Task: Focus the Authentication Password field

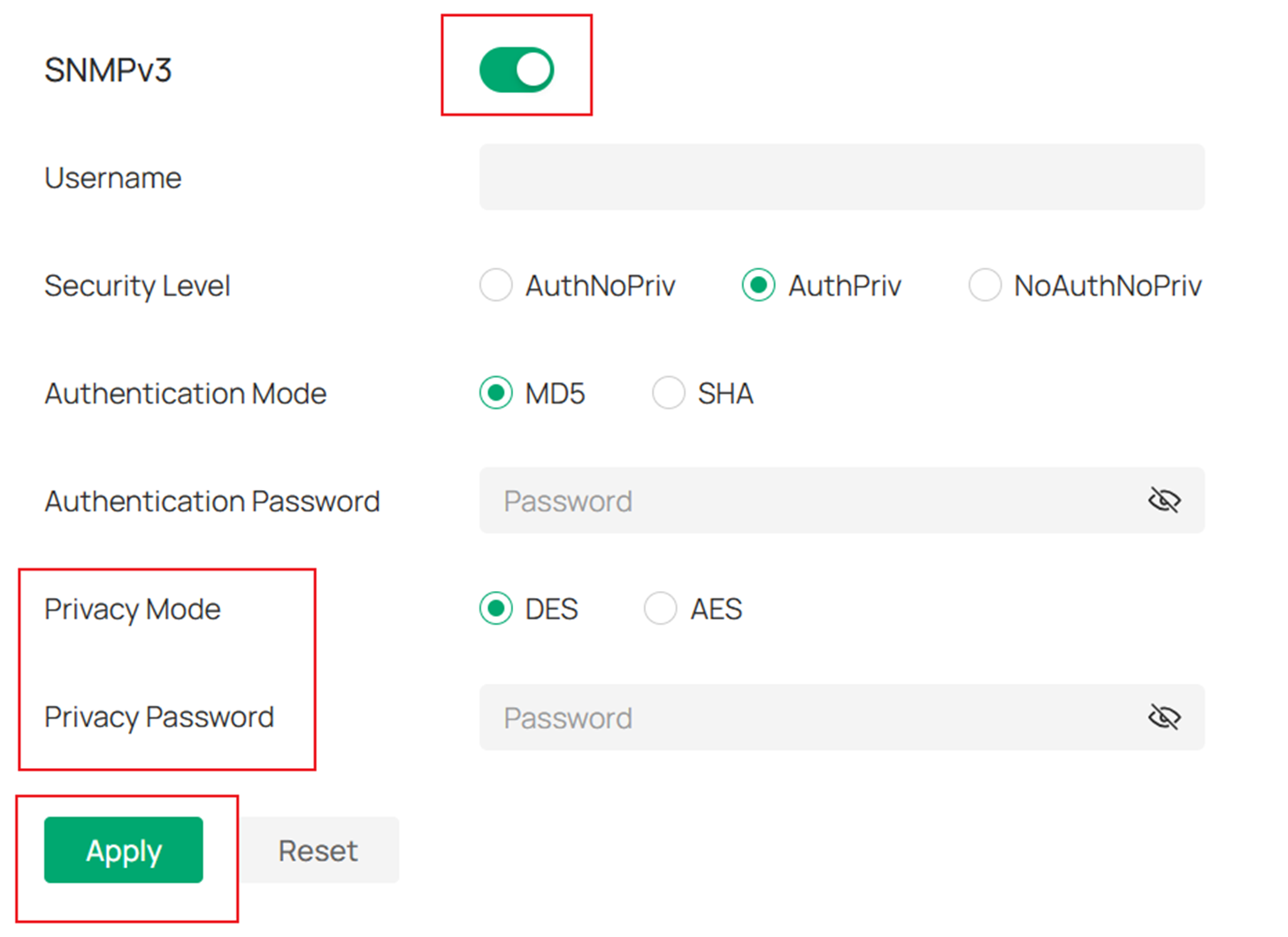Action: 796,500
